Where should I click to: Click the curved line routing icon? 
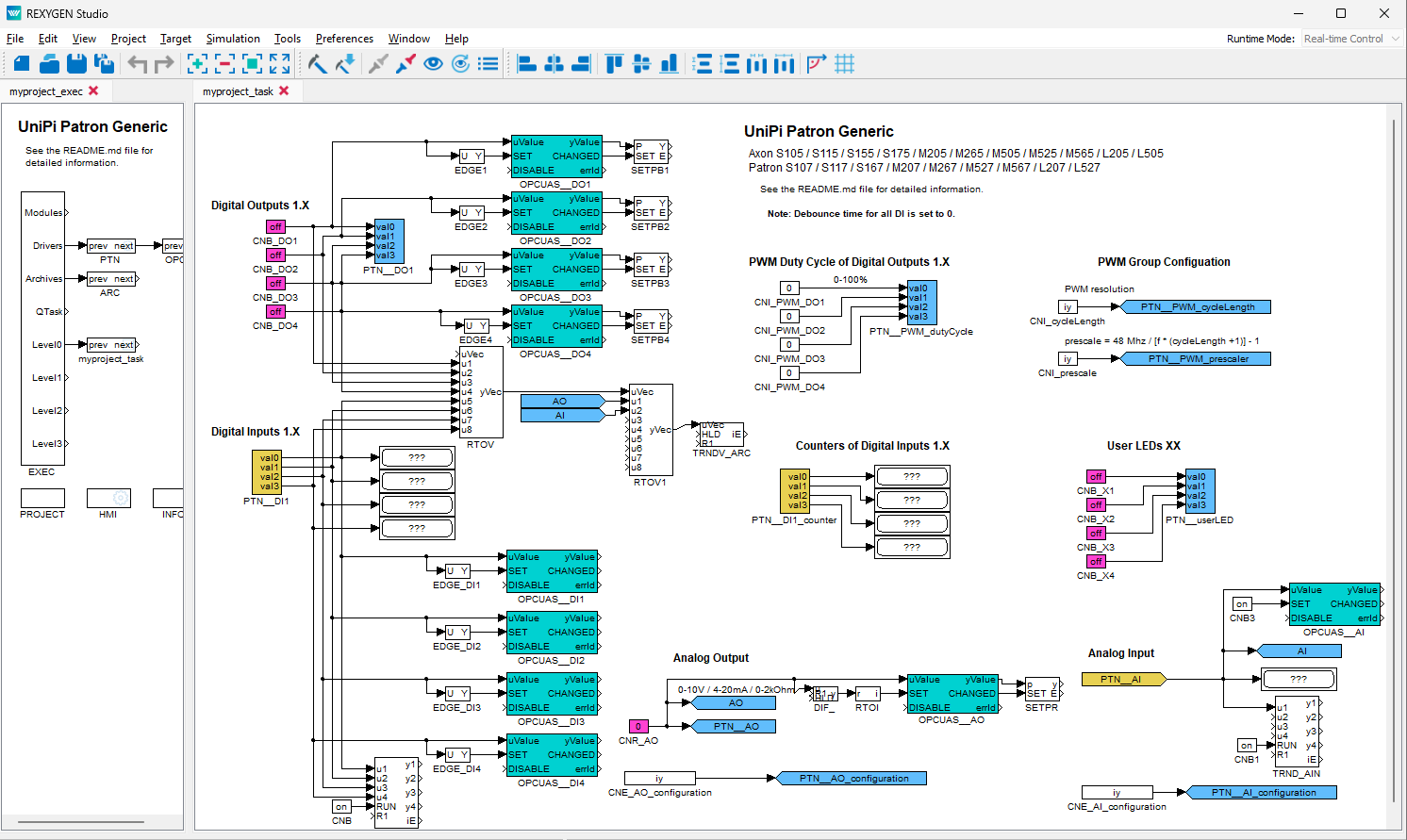pyautogui.click(x=817, y=64)
